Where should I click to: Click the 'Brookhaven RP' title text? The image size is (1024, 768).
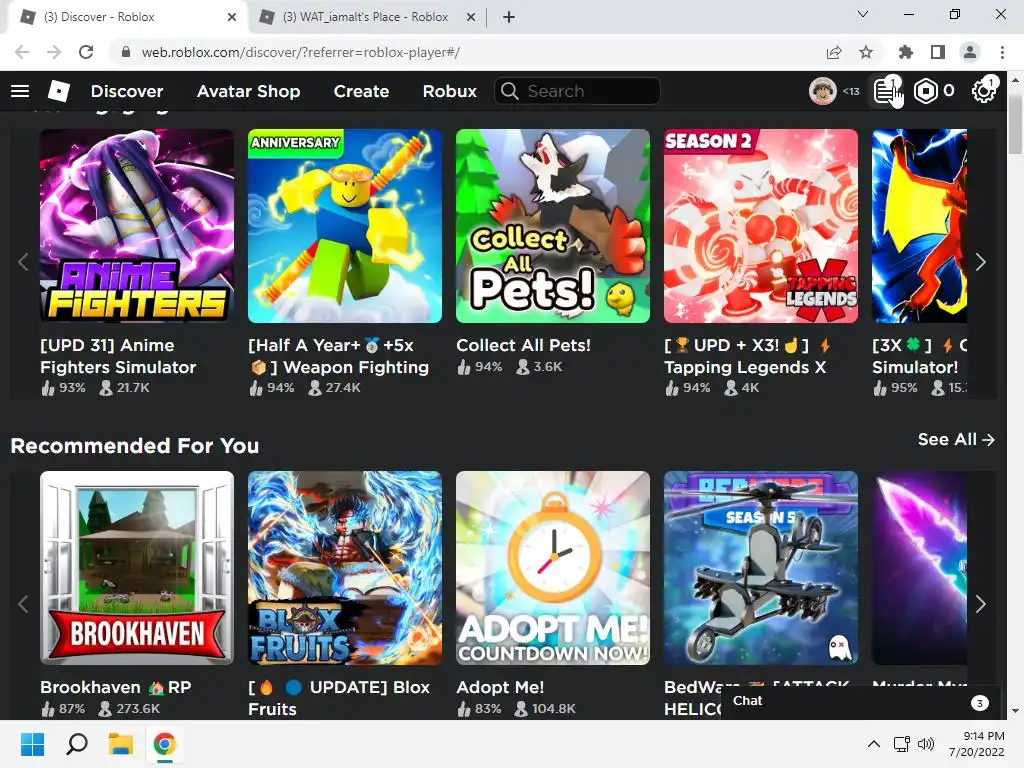116,687
